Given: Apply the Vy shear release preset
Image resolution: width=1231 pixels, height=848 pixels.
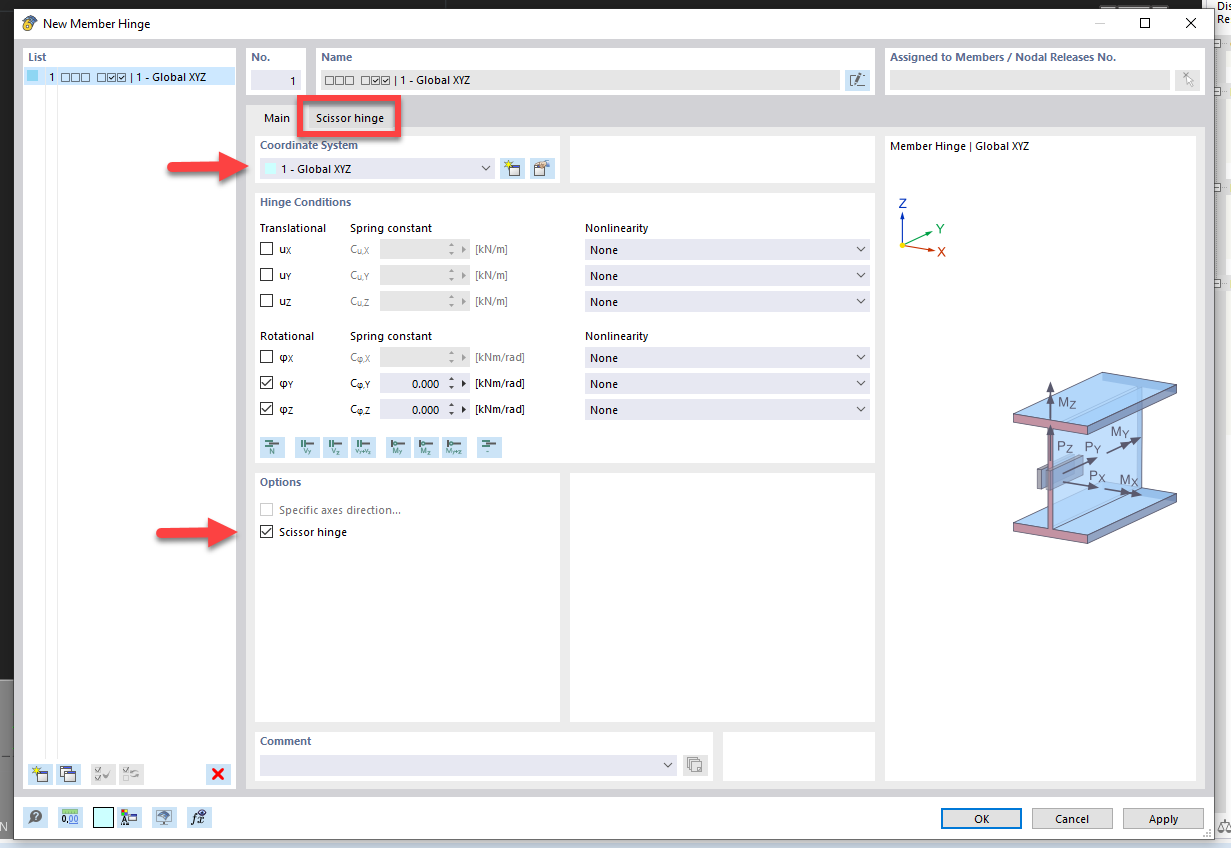Looking at the screenshot, I should 307,447.
